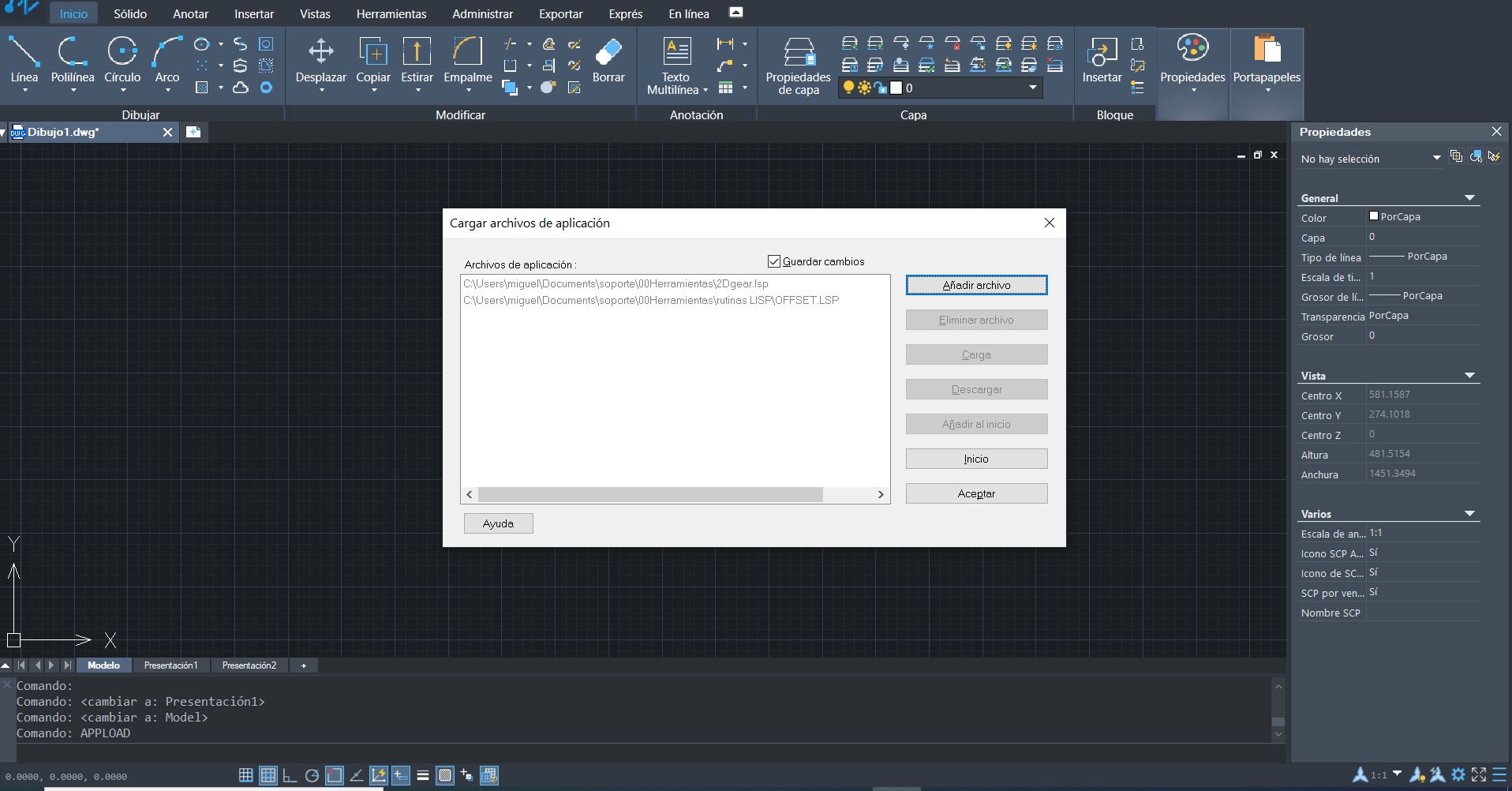The height and width of the screenshot is (791, 1512).
Task: Select the hatch tool icon
Action: pyautogui.click(x=202, y=88)
